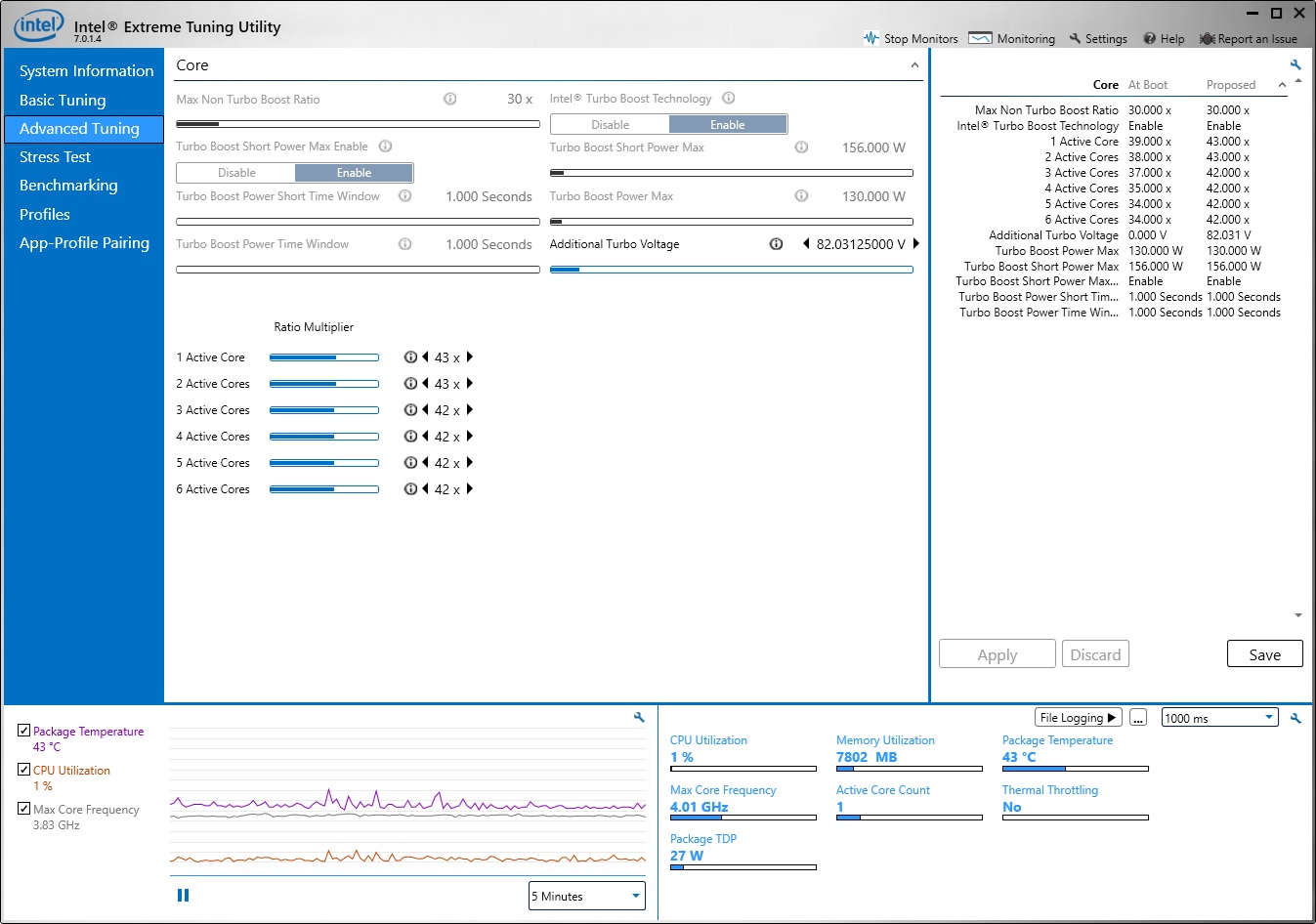This screenshot has width=1316, height=924.
Task: Open the 1000 ms interval dropdown
Action: (x=1219, y=718)
